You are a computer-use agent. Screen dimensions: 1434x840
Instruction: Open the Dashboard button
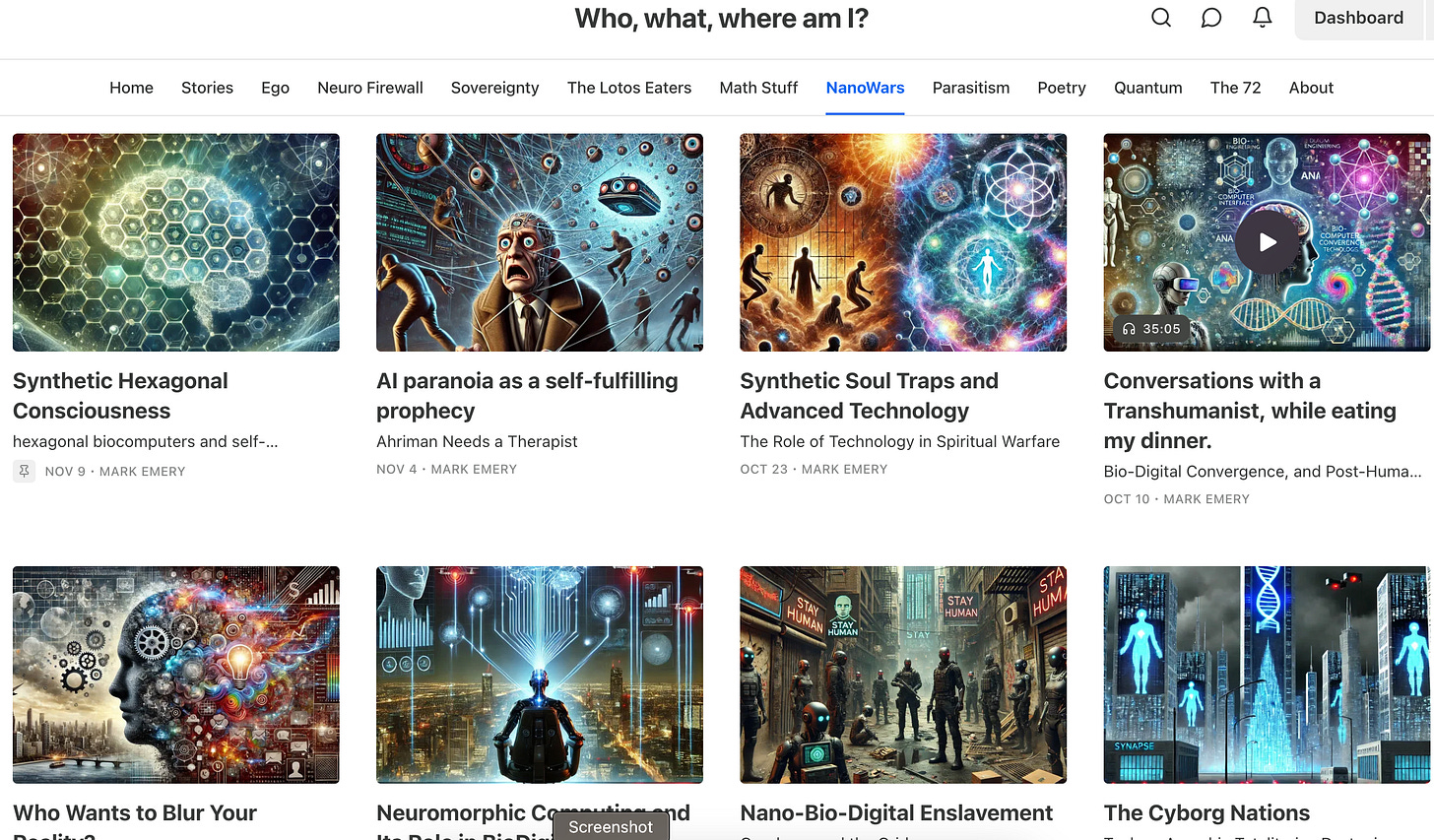tap(1358, 18)
